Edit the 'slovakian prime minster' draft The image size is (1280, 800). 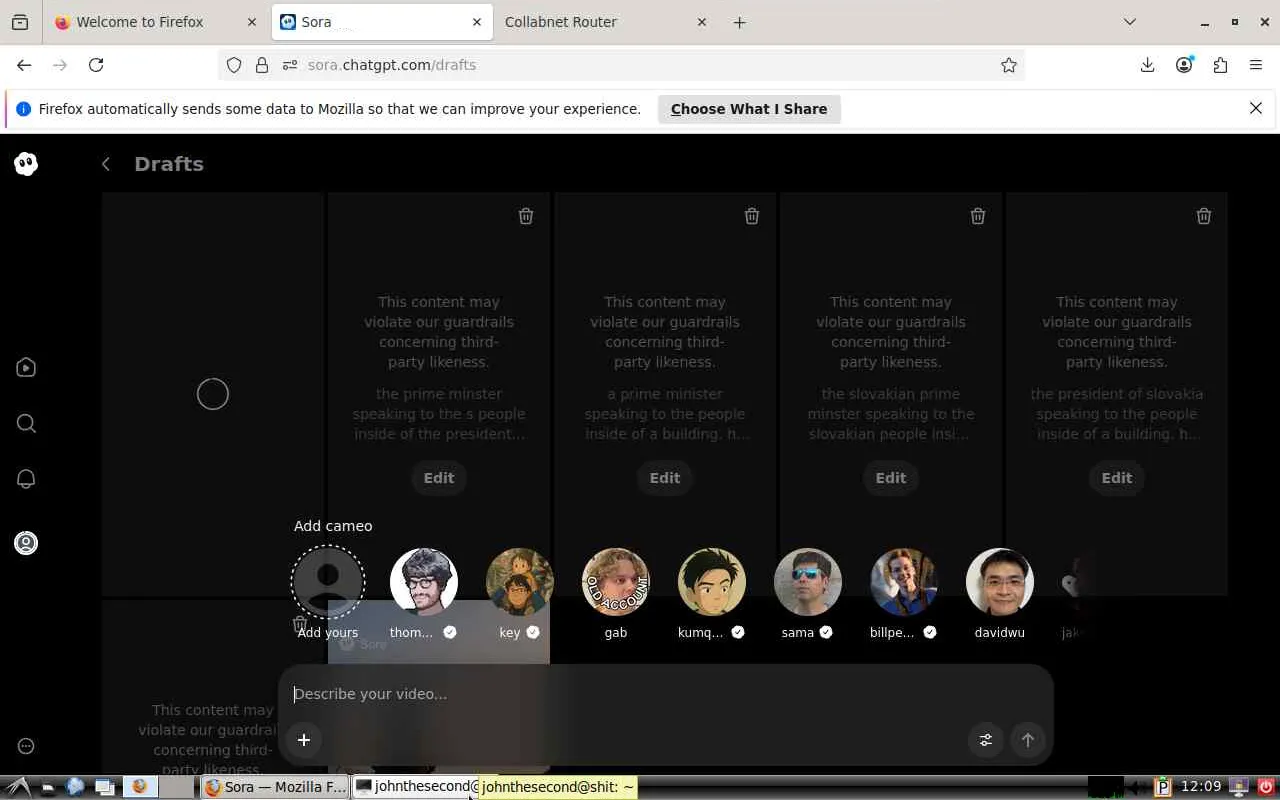click(891, 478)
